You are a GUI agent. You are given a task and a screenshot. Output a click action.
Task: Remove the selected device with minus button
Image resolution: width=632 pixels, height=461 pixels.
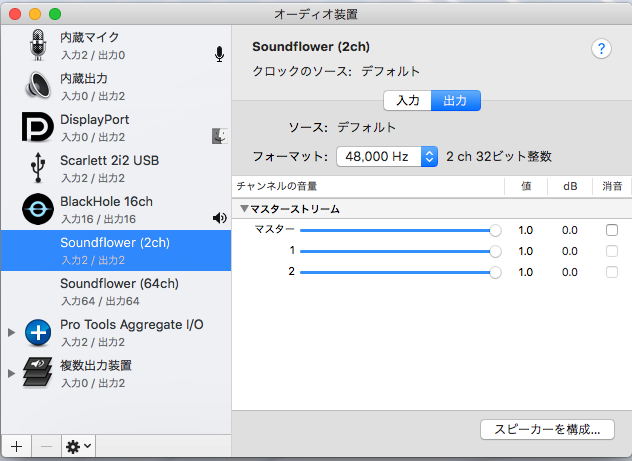point(46,446)
